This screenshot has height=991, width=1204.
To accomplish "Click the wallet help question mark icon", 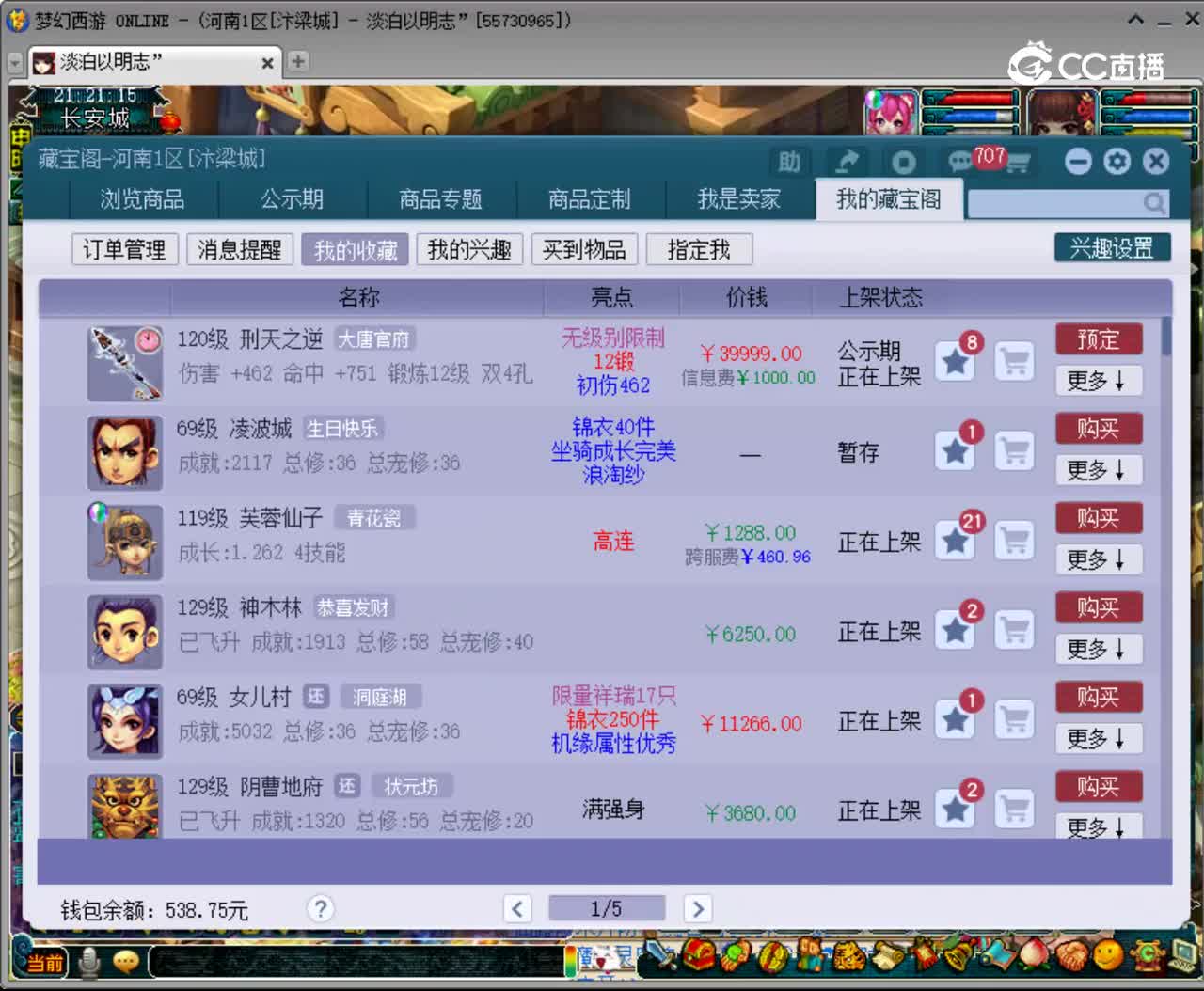I will [320, 908].
